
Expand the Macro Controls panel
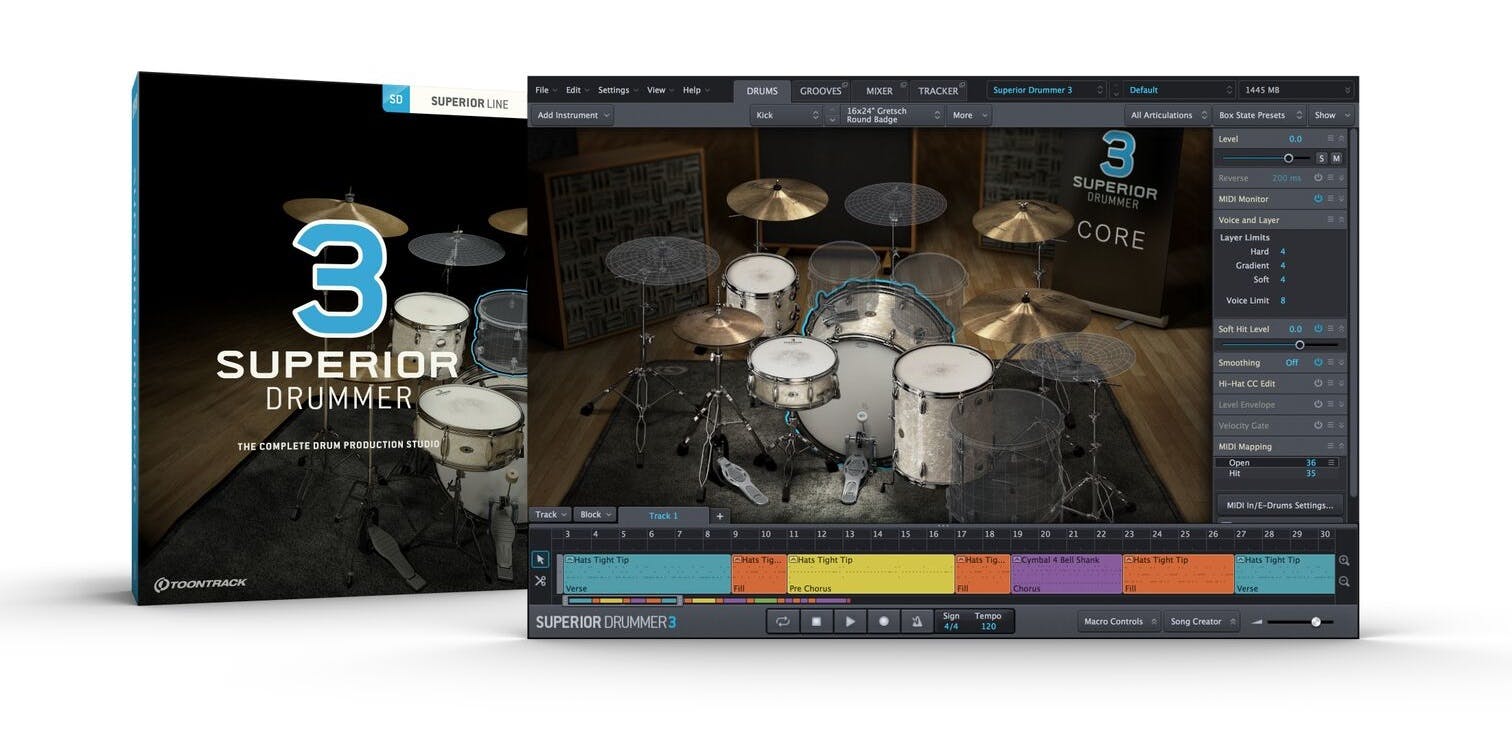[1119, 622]
